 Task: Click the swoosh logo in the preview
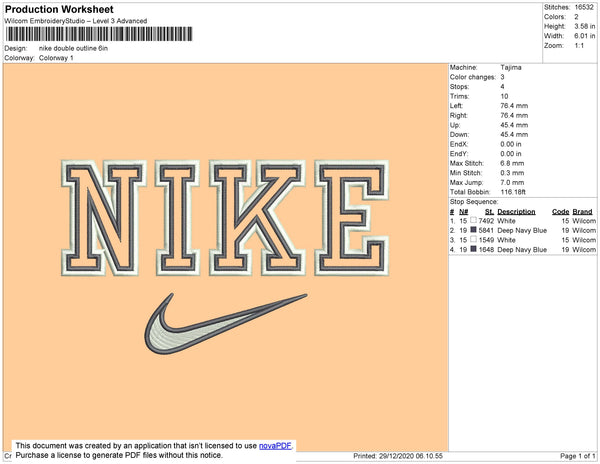pos(226,324)
